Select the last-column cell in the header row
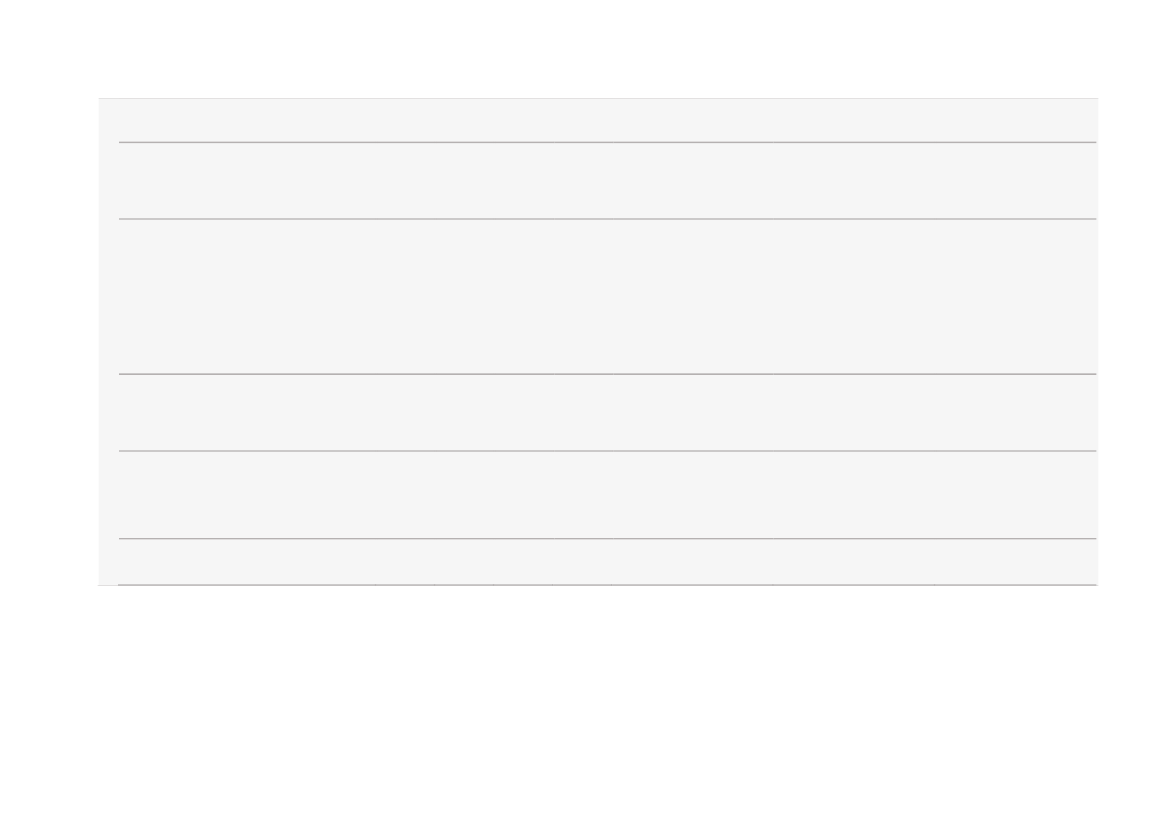The width and height of the screenshot is (1169, 827). click(1015, 120)
